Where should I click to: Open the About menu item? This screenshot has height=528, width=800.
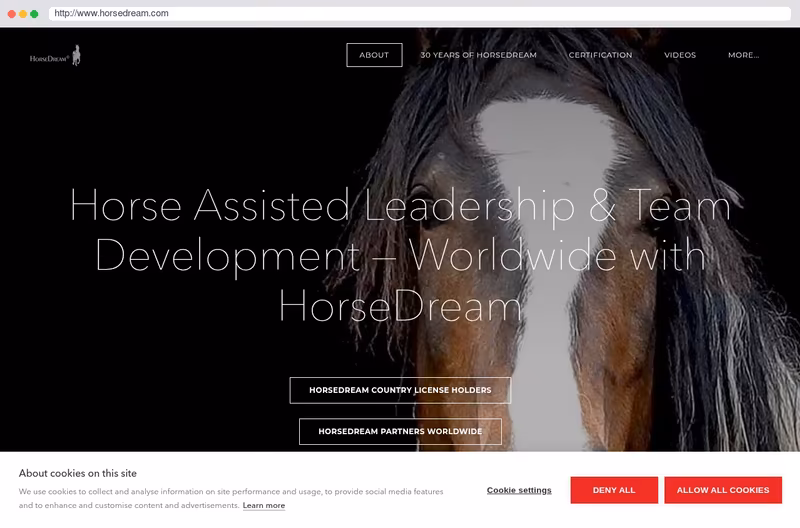[x=374, y=55]
